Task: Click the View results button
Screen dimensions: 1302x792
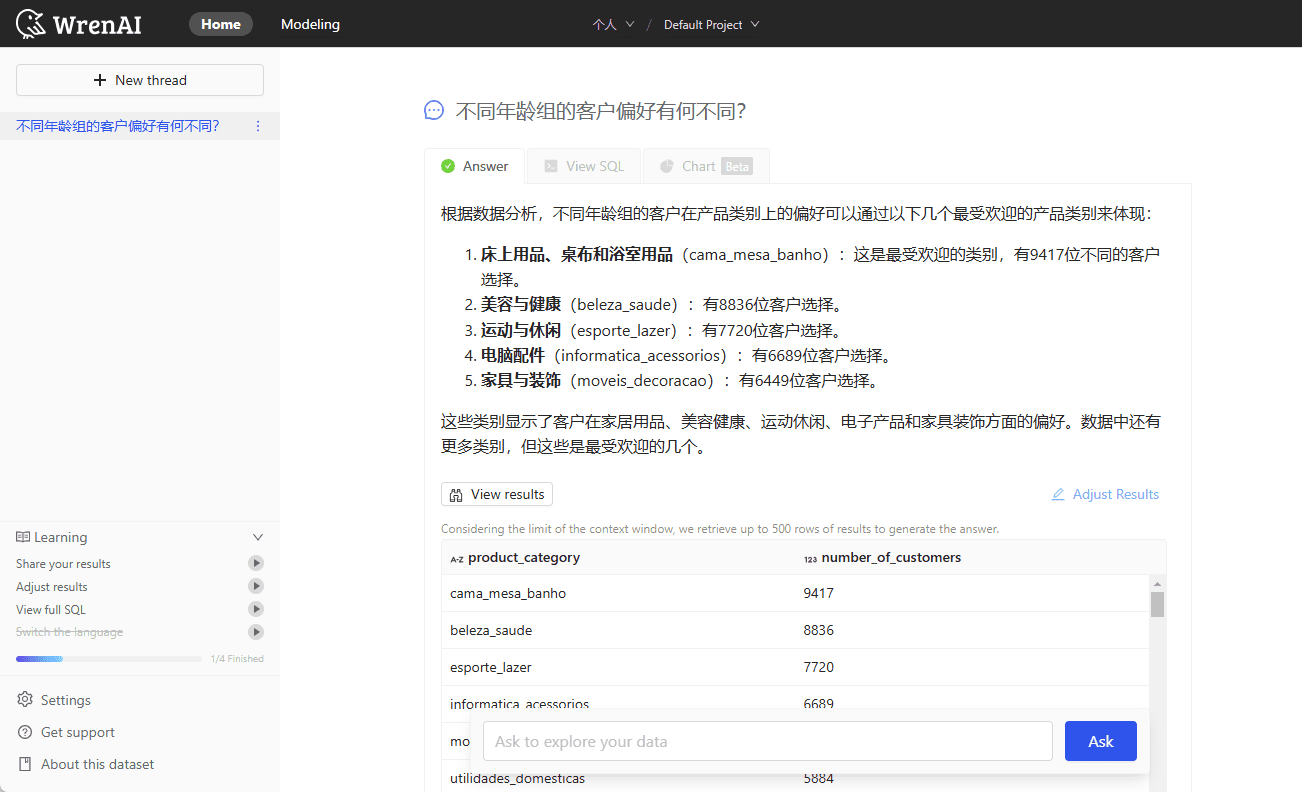Action: pyautogui.click(x=497, y=494)
